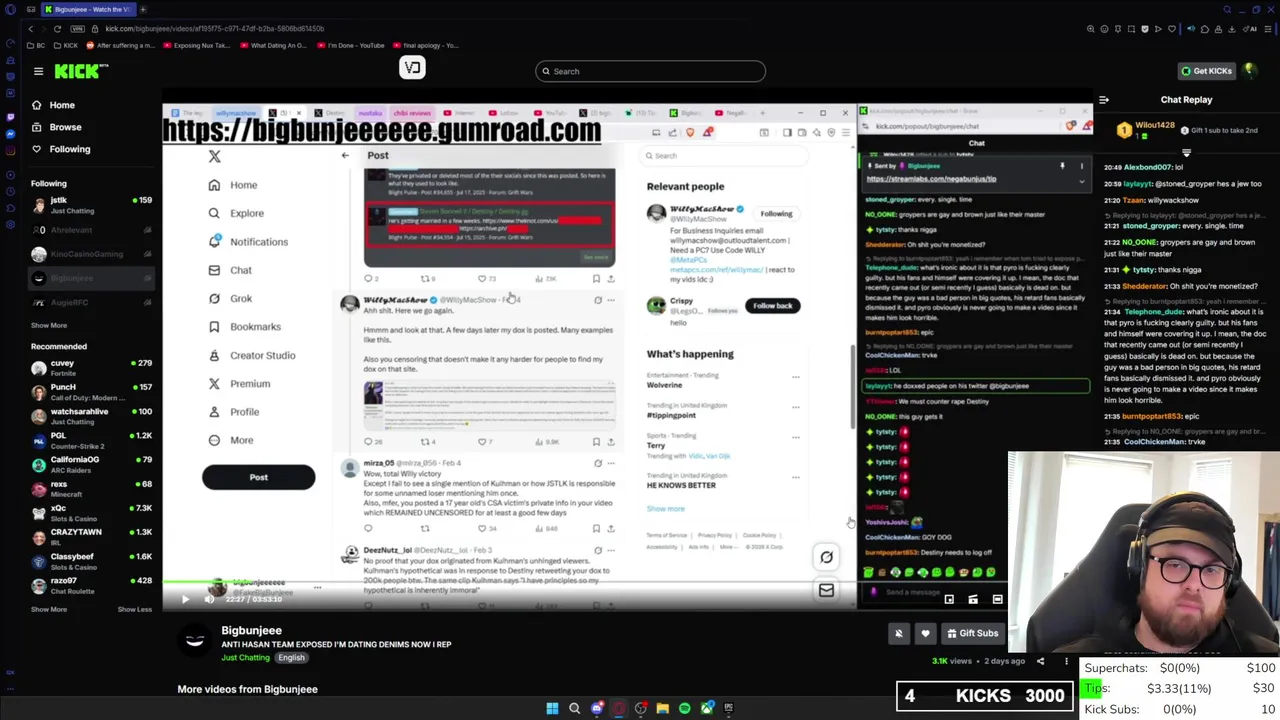Image resolution: width=1280 pixels, height=720 pixels.
Task: Open a new browser tab
Action: tap(143, 9)
